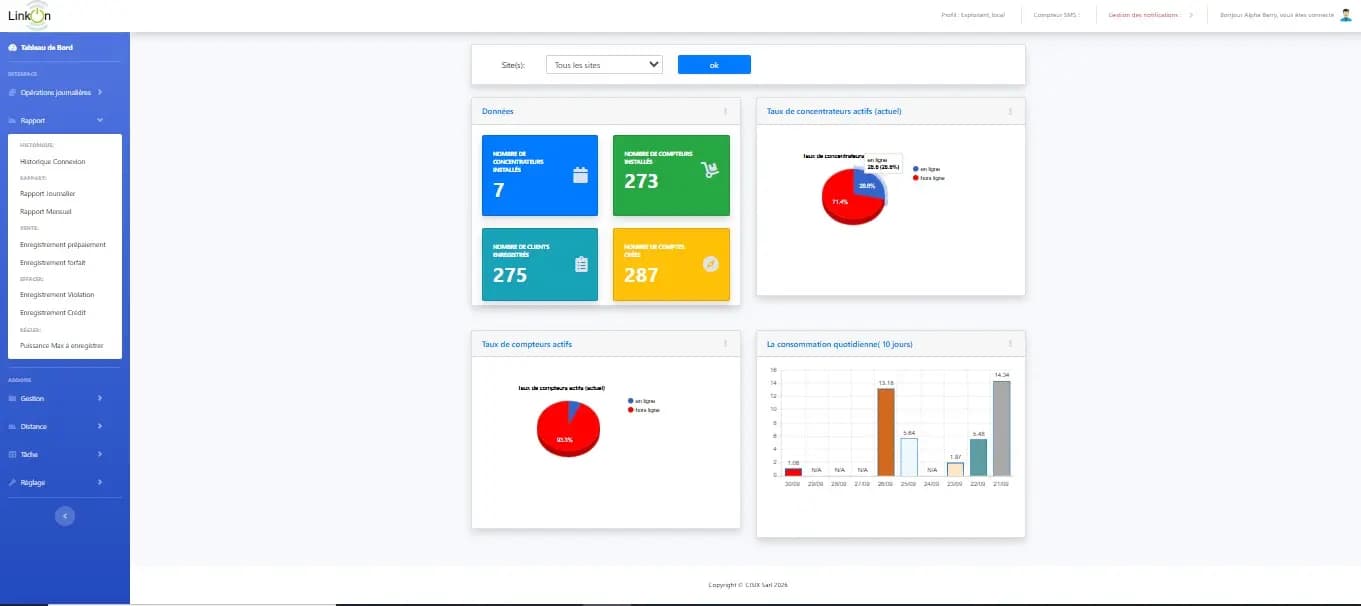
Task: Click the Tableau de Bord dashboard icon
Action: point(12,47)
